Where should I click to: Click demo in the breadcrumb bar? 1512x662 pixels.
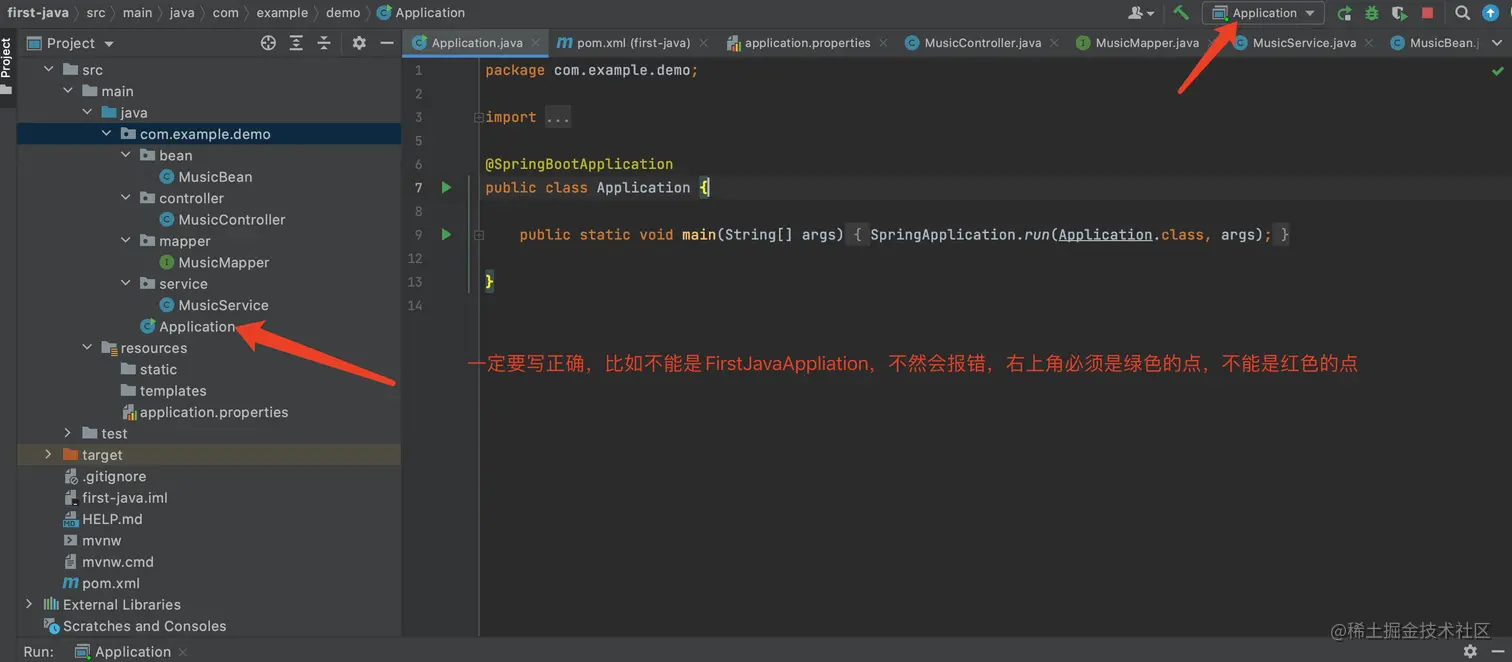(343, 13)
